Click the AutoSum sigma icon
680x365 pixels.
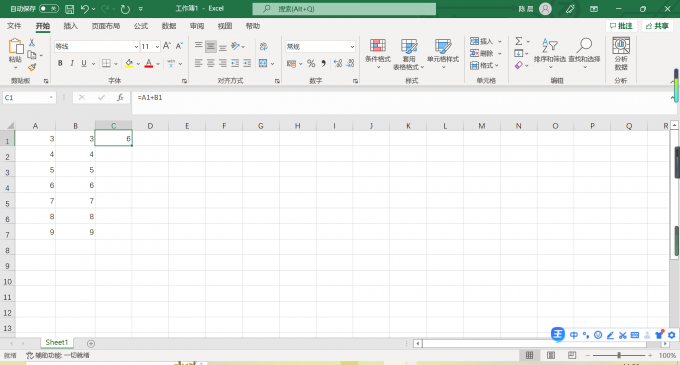519,41
